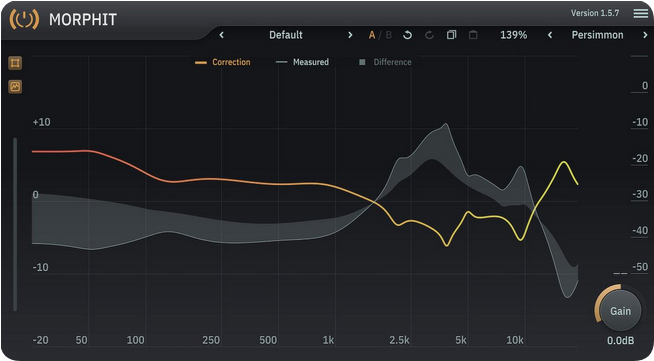Image resolution: width=654 pixels, height=361 pixels.
Task: Click the Gain knob
Action: click(620, 310)
